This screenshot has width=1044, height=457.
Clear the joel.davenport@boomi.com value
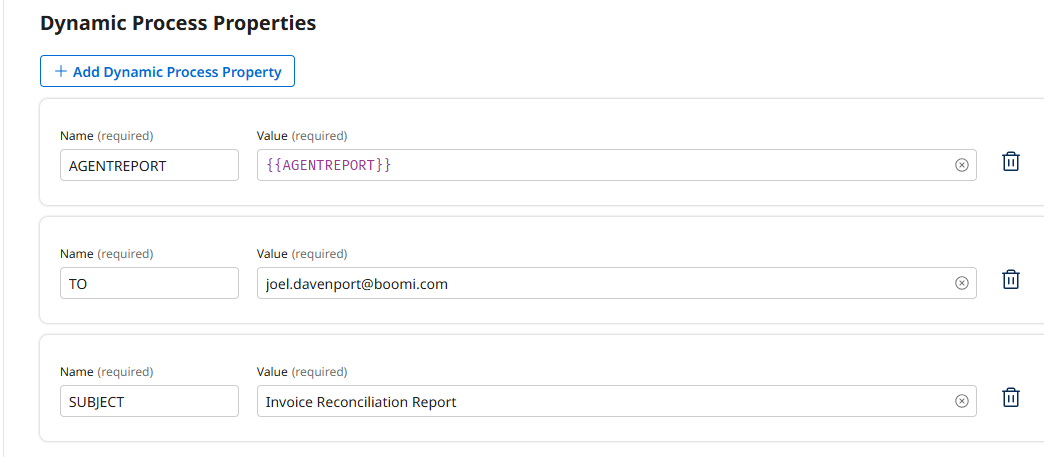coord(962,283)
